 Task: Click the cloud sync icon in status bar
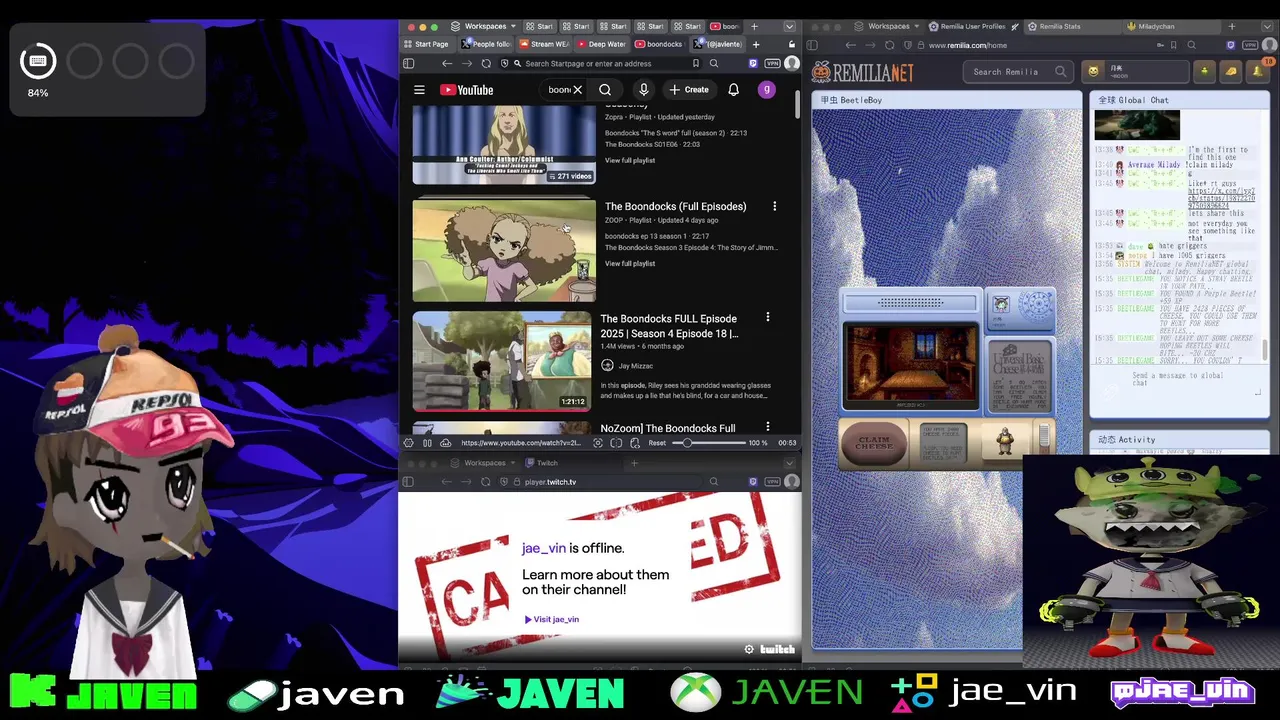[x=445, y=443]
